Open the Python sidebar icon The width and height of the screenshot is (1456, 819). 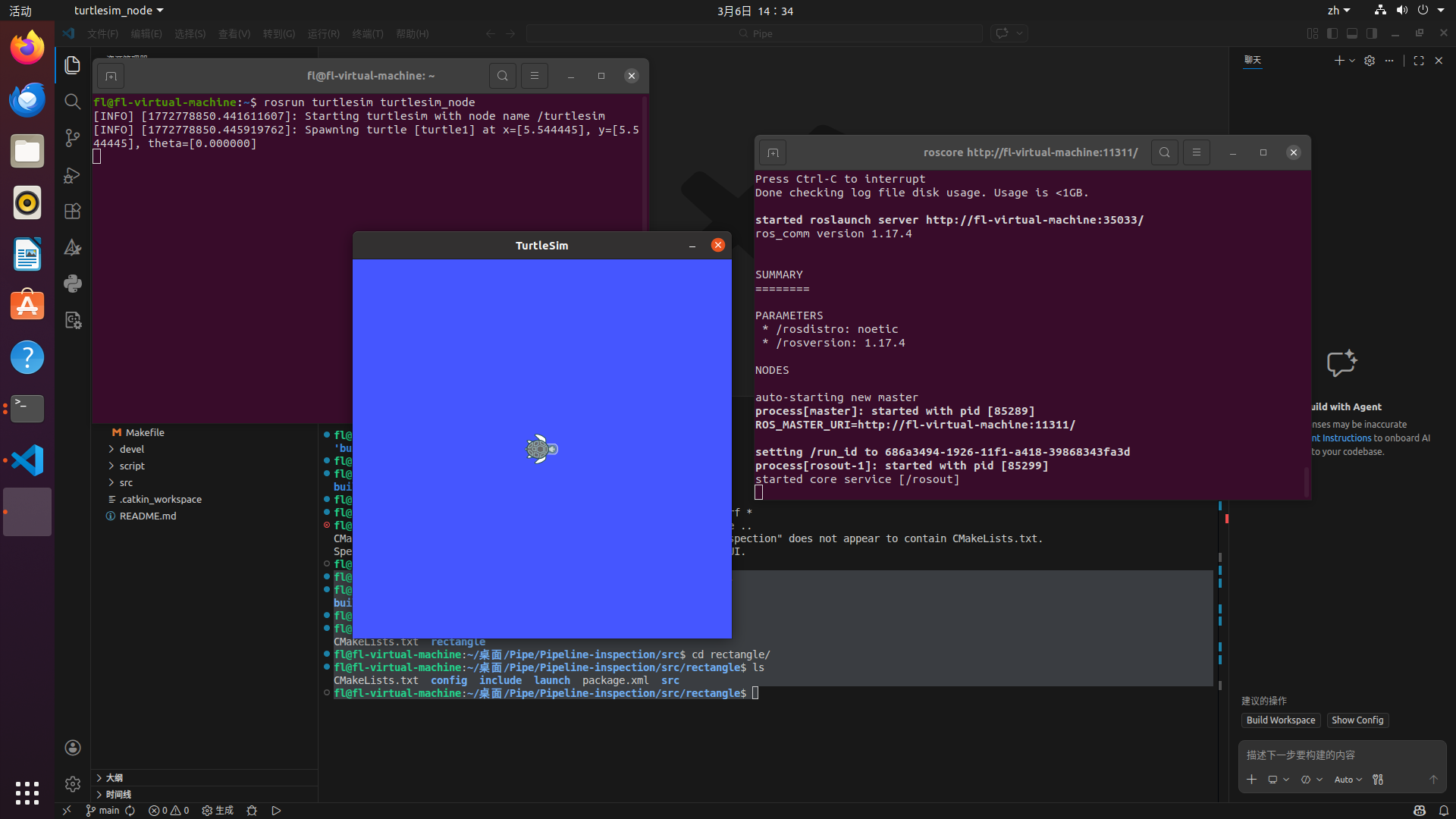pos(72,284)
